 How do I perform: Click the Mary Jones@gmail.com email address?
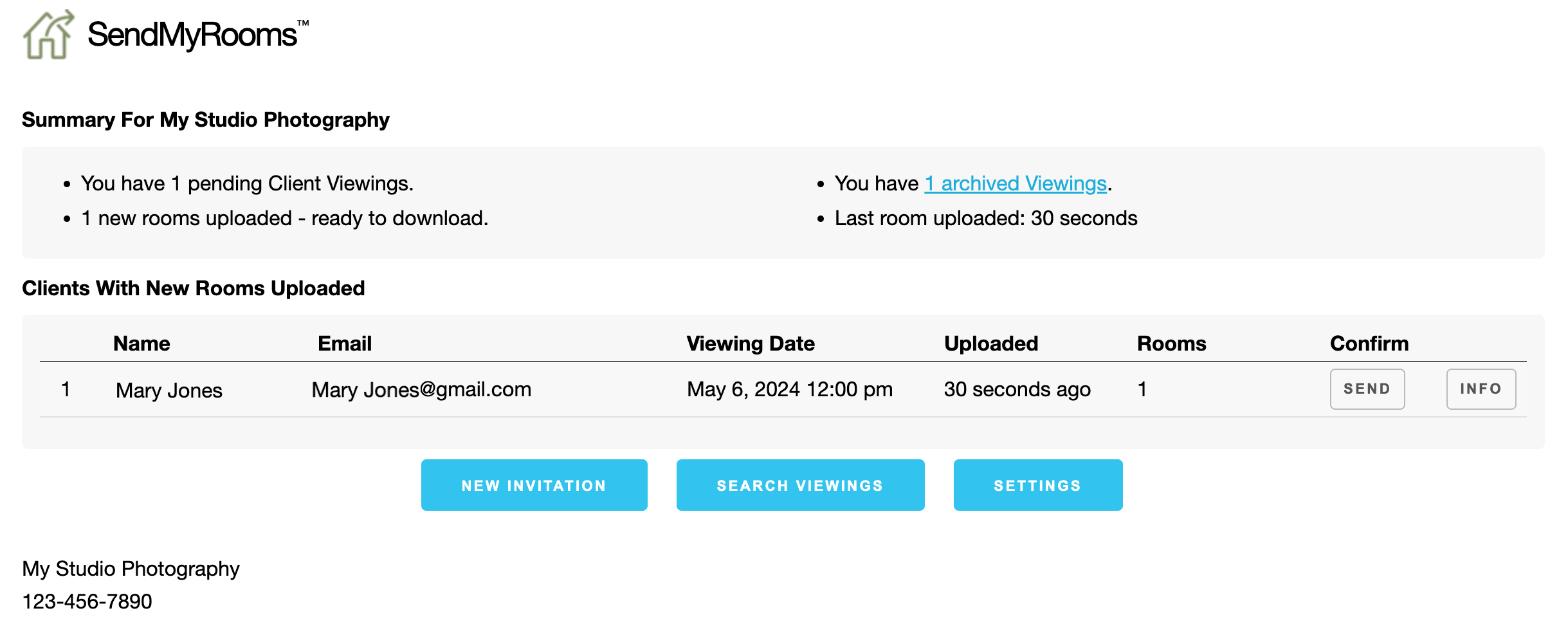pyautogui.click(x=421, y=390)
